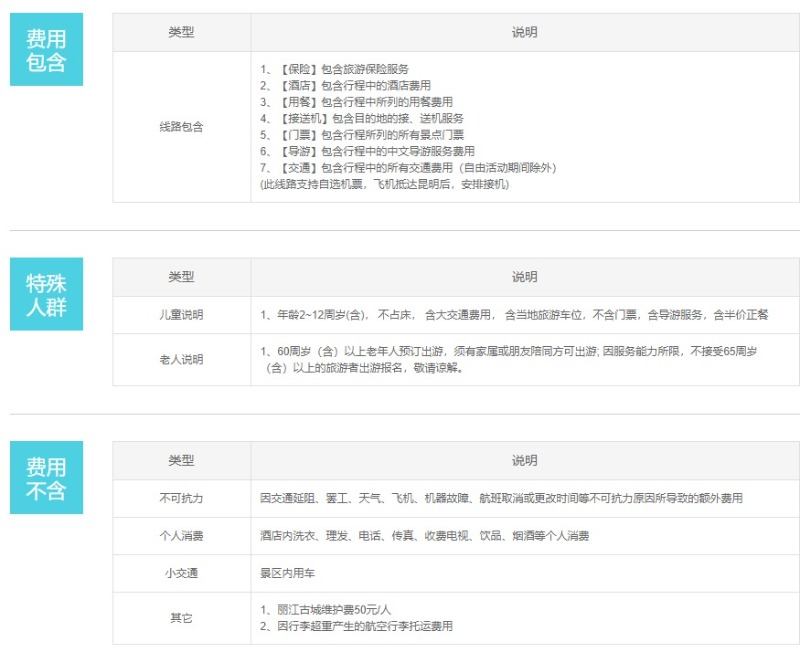The width and height of the screenshot is (800, 652).
Task: Click the 【导游】 Chinese guide service line
Action: pyautogui.click(x=367, y=151)
